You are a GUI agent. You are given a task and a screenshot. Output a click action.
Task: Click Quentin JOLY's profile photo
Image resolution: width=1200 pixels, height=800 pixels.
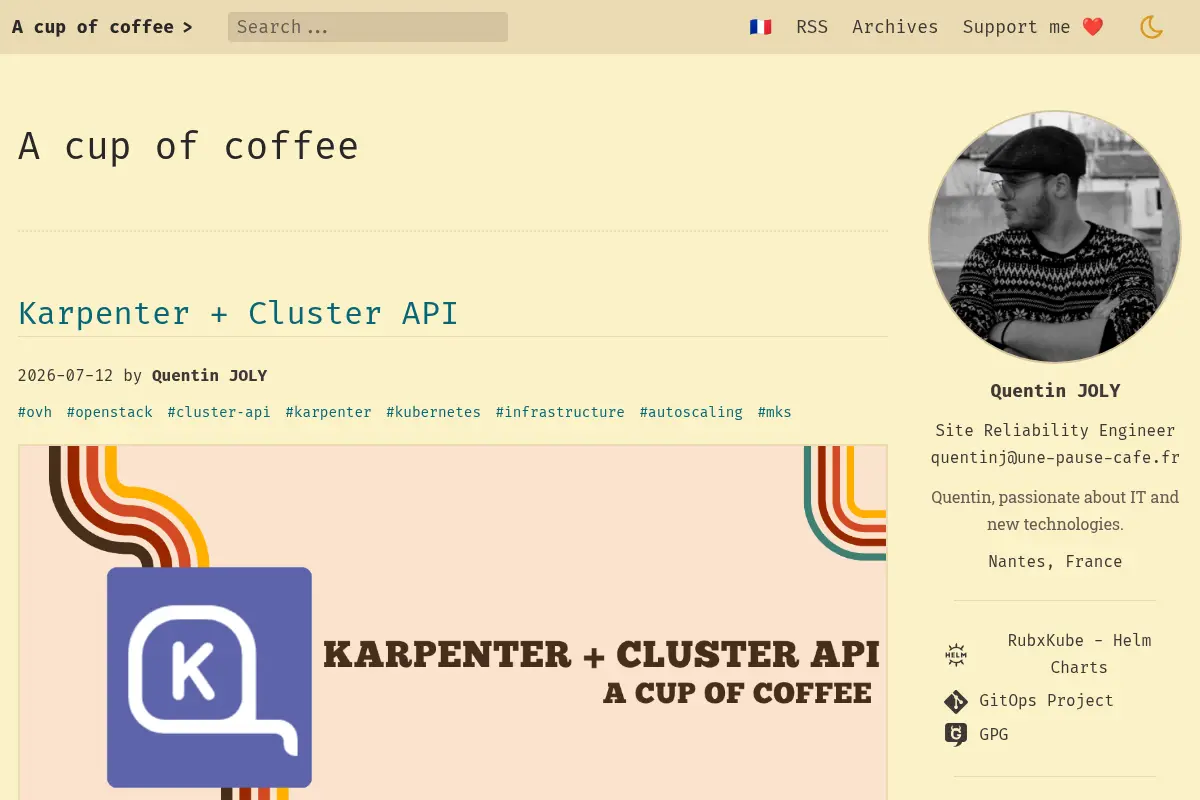tap(1055, 236)
